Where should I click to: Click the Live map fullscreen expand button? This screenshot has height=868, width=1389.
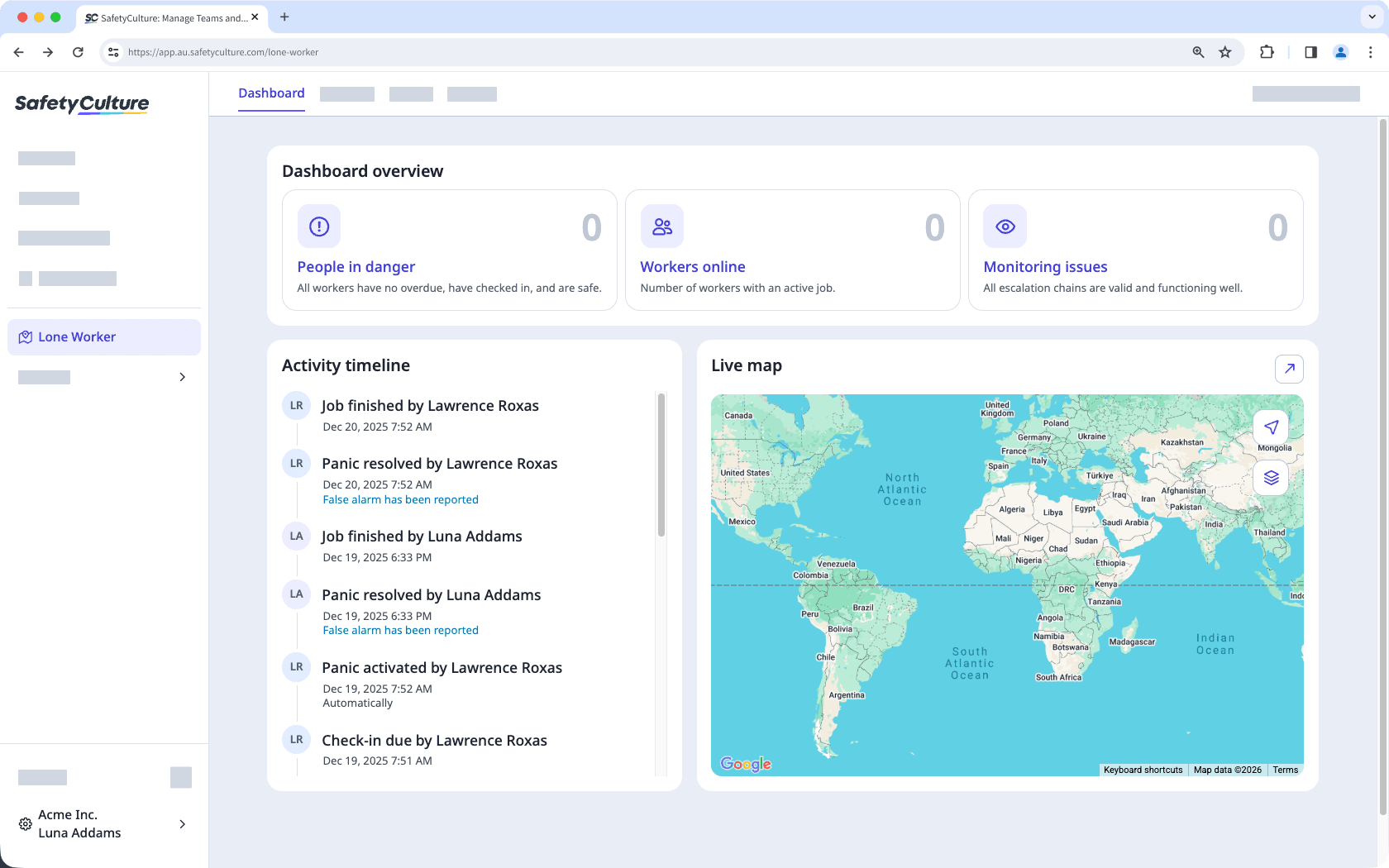tap(1289, 369)
